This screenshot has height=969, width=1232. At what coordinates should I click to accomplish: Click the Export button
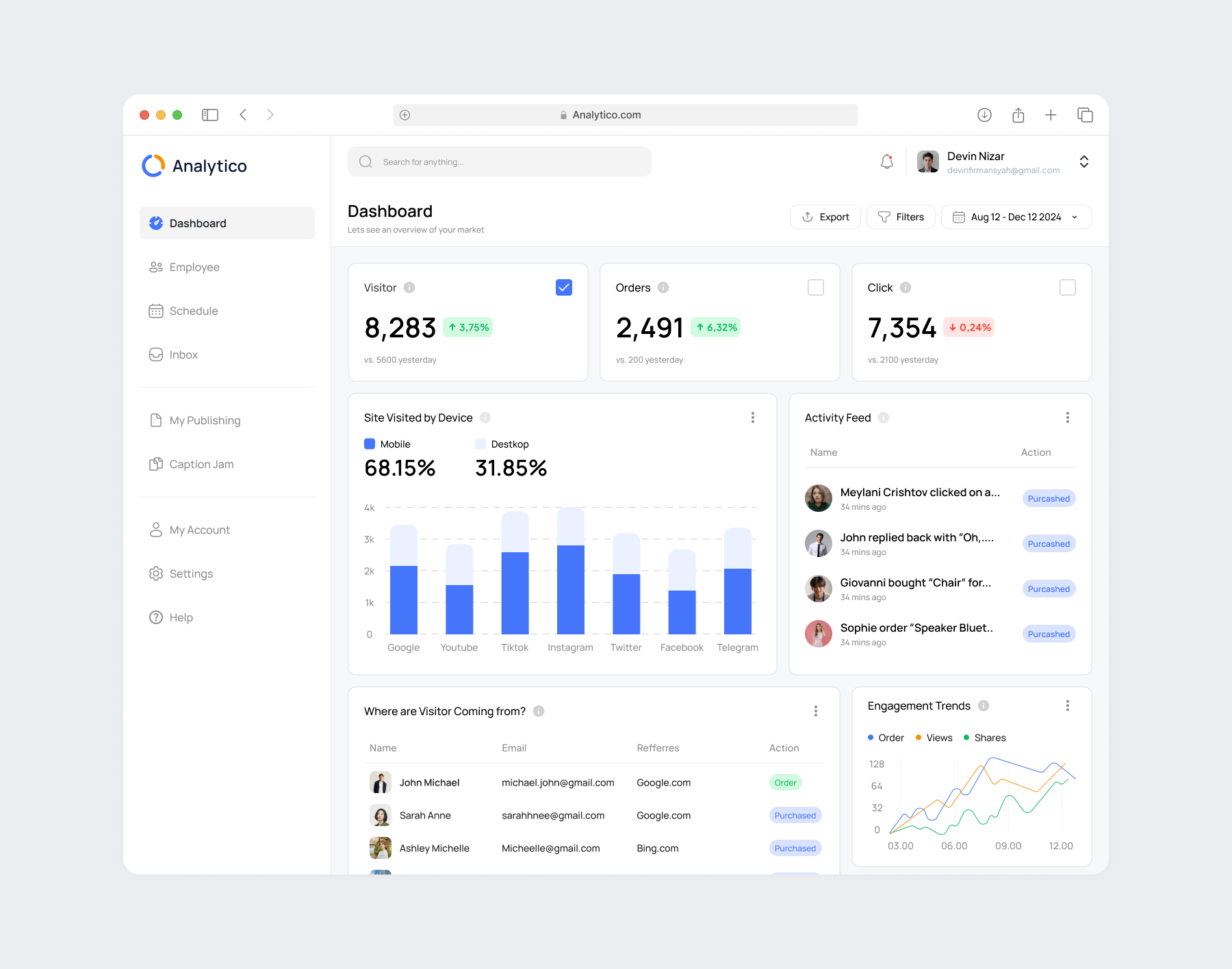pos(825,216)
